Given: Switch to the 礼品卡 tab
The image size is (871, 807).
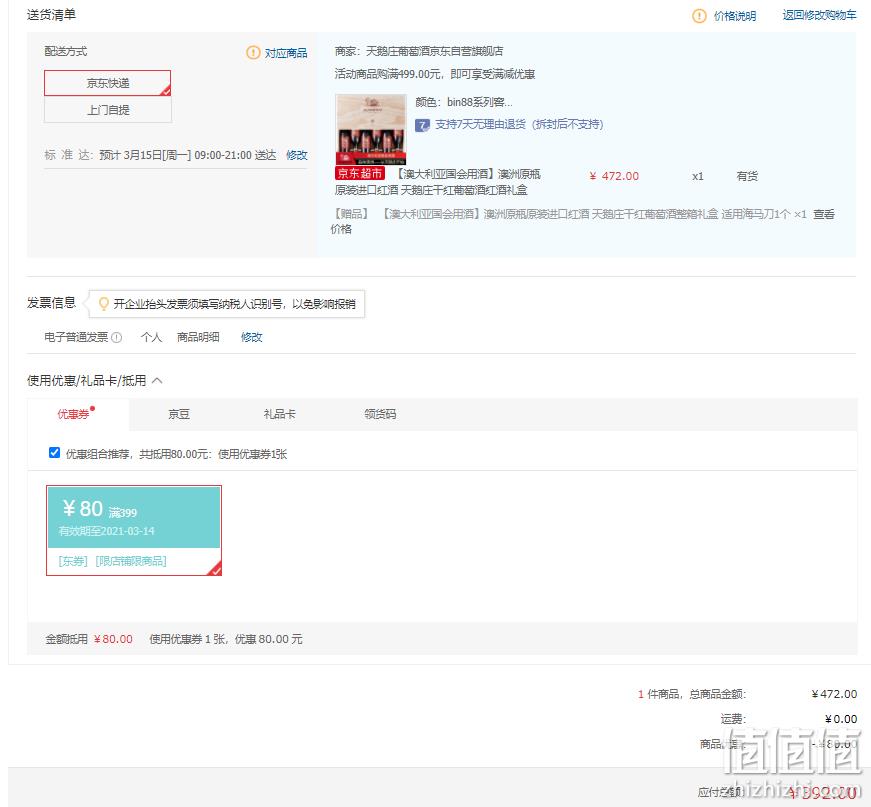Looking at the screenshot, I should [x=279, y=414].
